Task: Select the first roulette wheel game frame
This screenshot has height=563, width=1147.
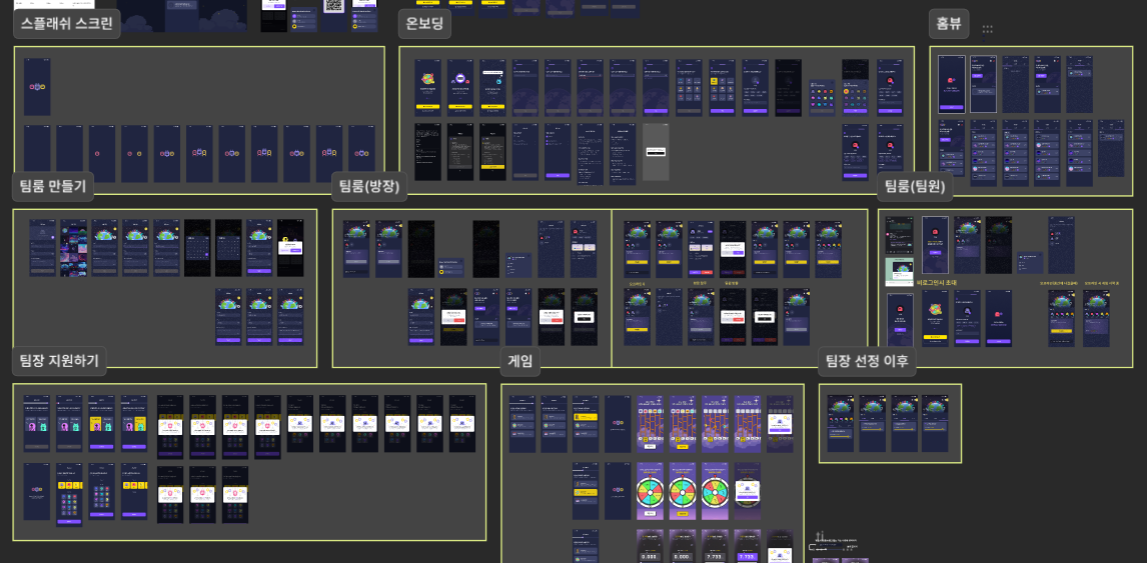Action: coord(650,491)
